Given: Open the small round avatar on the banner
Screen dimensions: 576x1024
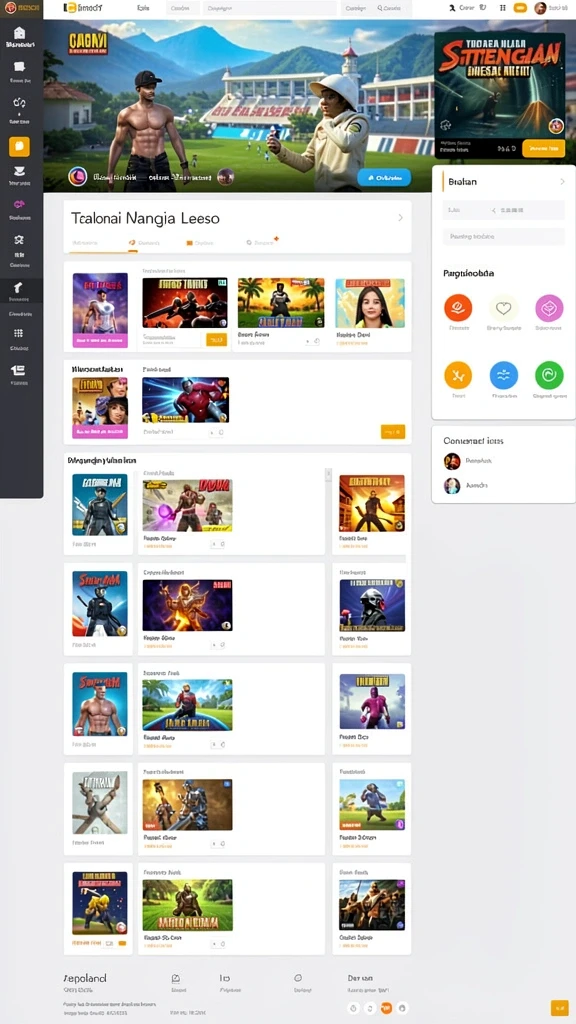Looking at the screenshot, I should tap(226, 176).
